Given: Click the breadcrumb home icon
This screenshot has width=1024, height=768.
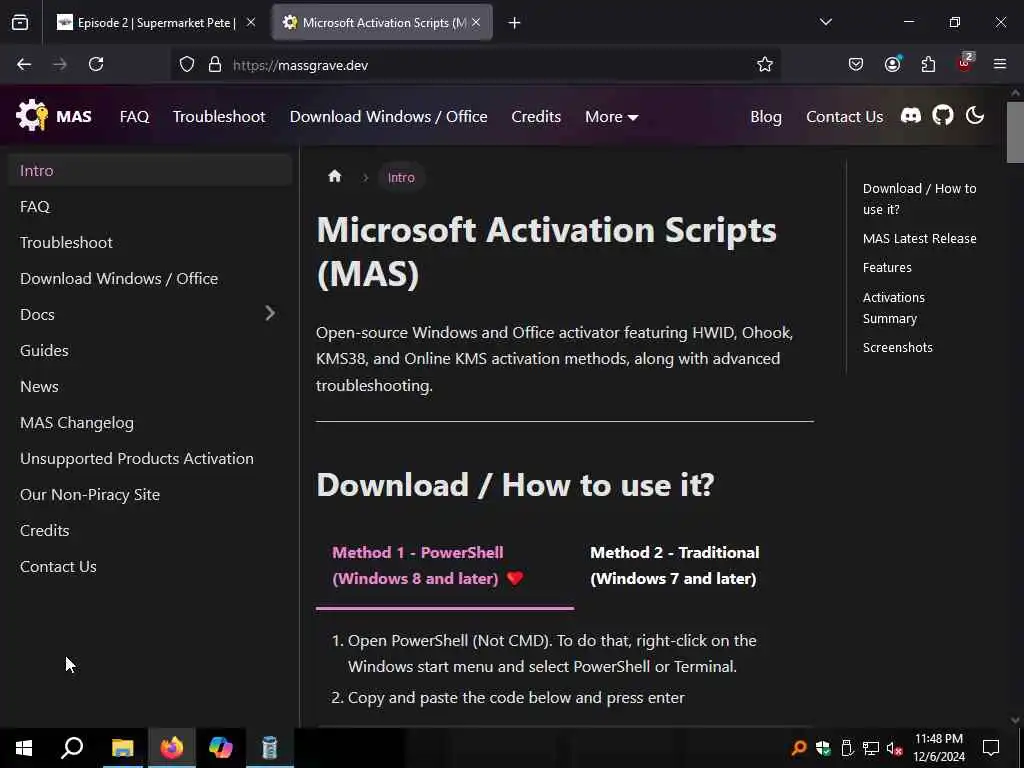Looking at the screenshot, I should point(334,176).
